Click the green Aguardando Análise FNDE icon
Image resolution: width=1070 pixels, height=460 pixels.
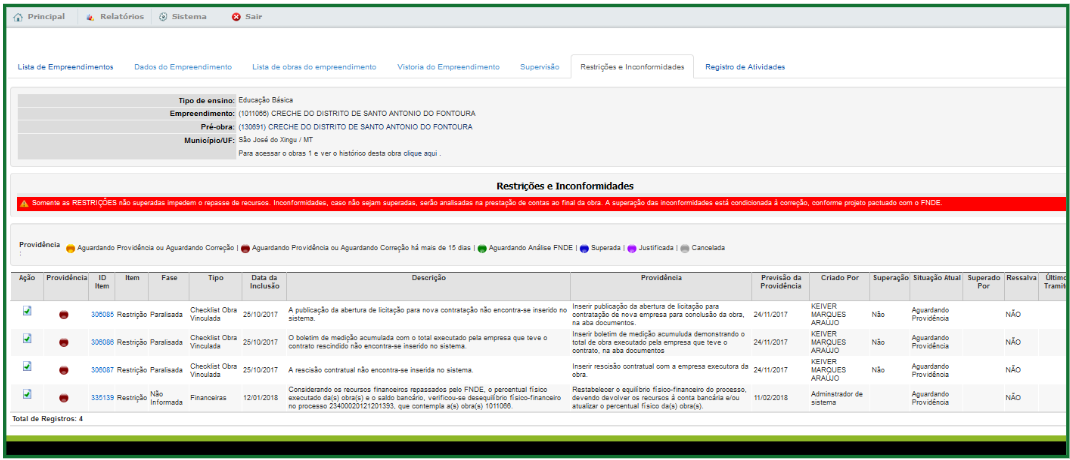pos(481,248)
